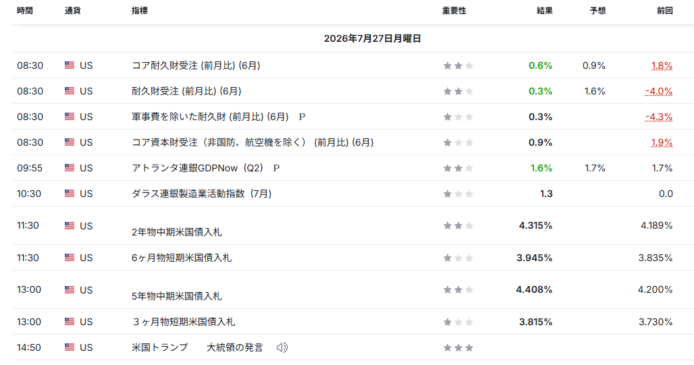
Task: Click result value 3.945%
Action: click(x=534, y=258)
